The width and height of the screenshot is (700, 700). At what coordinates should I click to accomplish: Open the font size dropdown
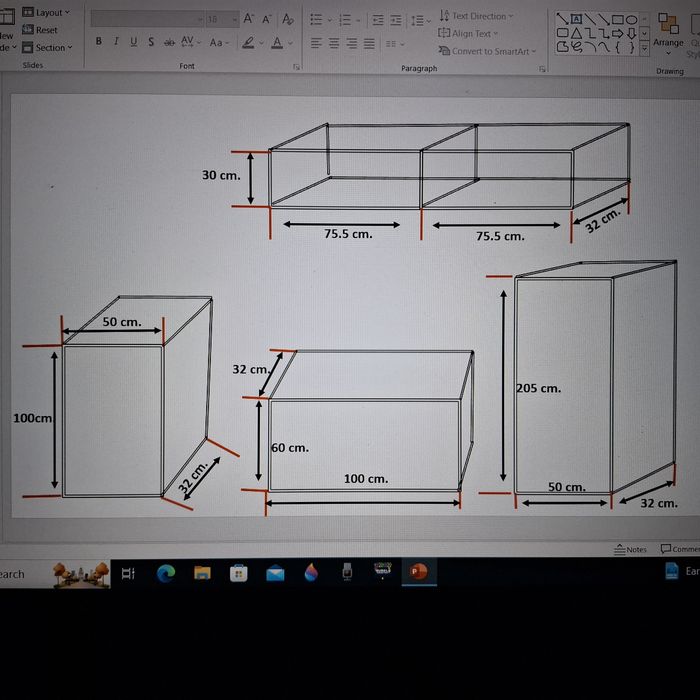[235, 20]
